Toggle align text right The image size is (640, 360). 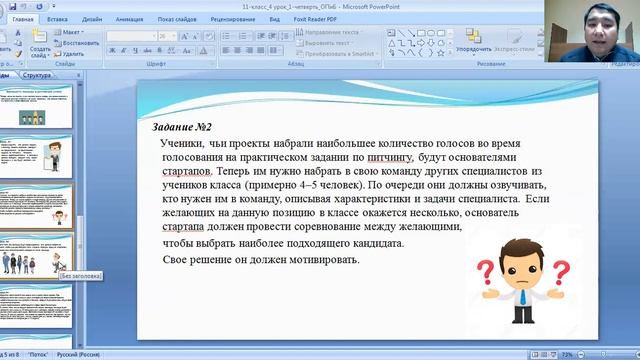[x=249, y=51]
